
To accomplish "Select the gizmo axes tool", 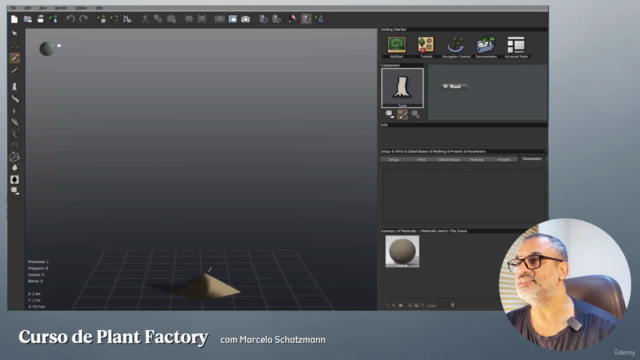I will [15, 45].
